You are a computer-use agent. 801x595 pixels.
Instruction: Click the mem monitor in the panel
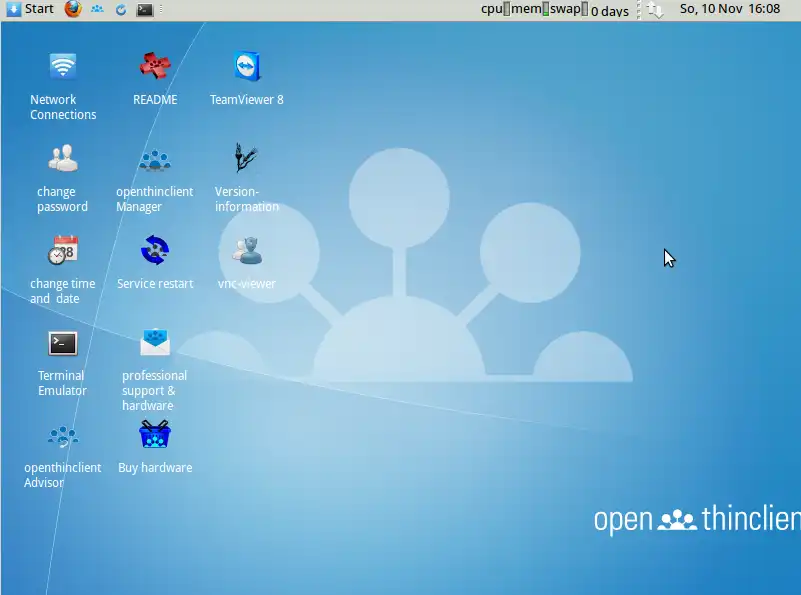pyautogui.click(x=530, y=9)
